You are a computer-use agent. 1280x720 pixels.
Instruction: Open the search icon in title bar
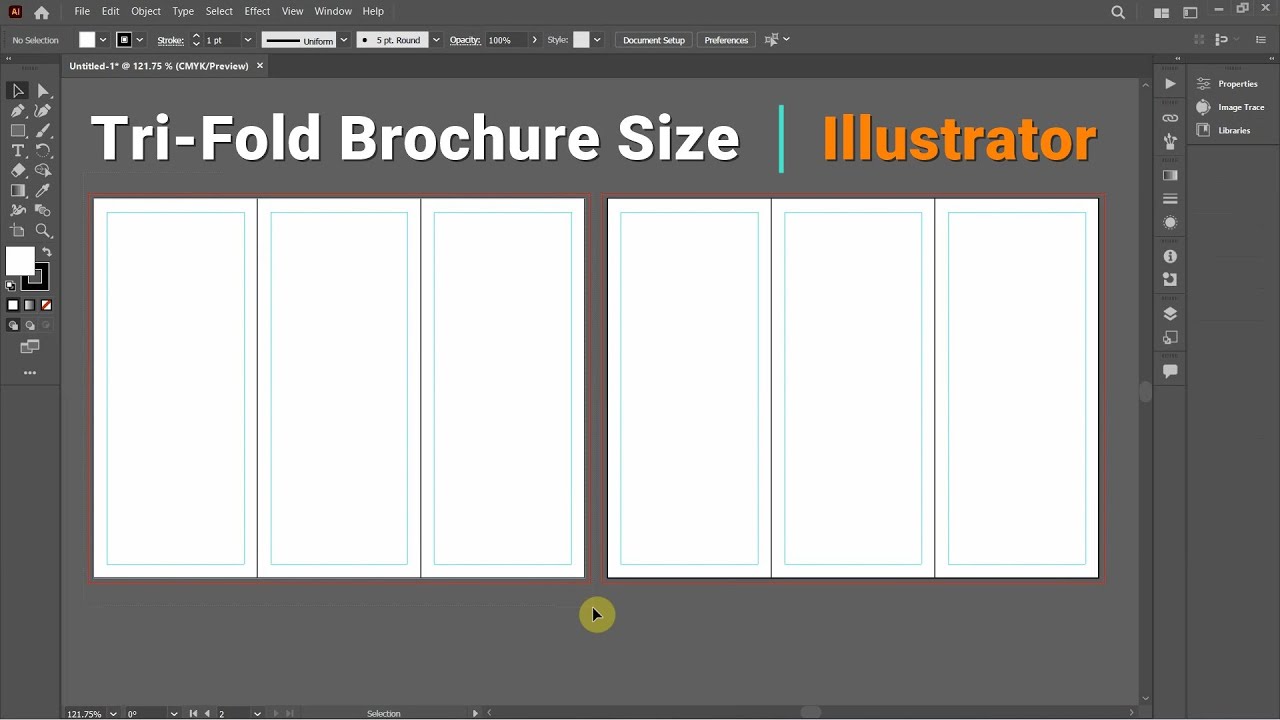pos(1118,12)
